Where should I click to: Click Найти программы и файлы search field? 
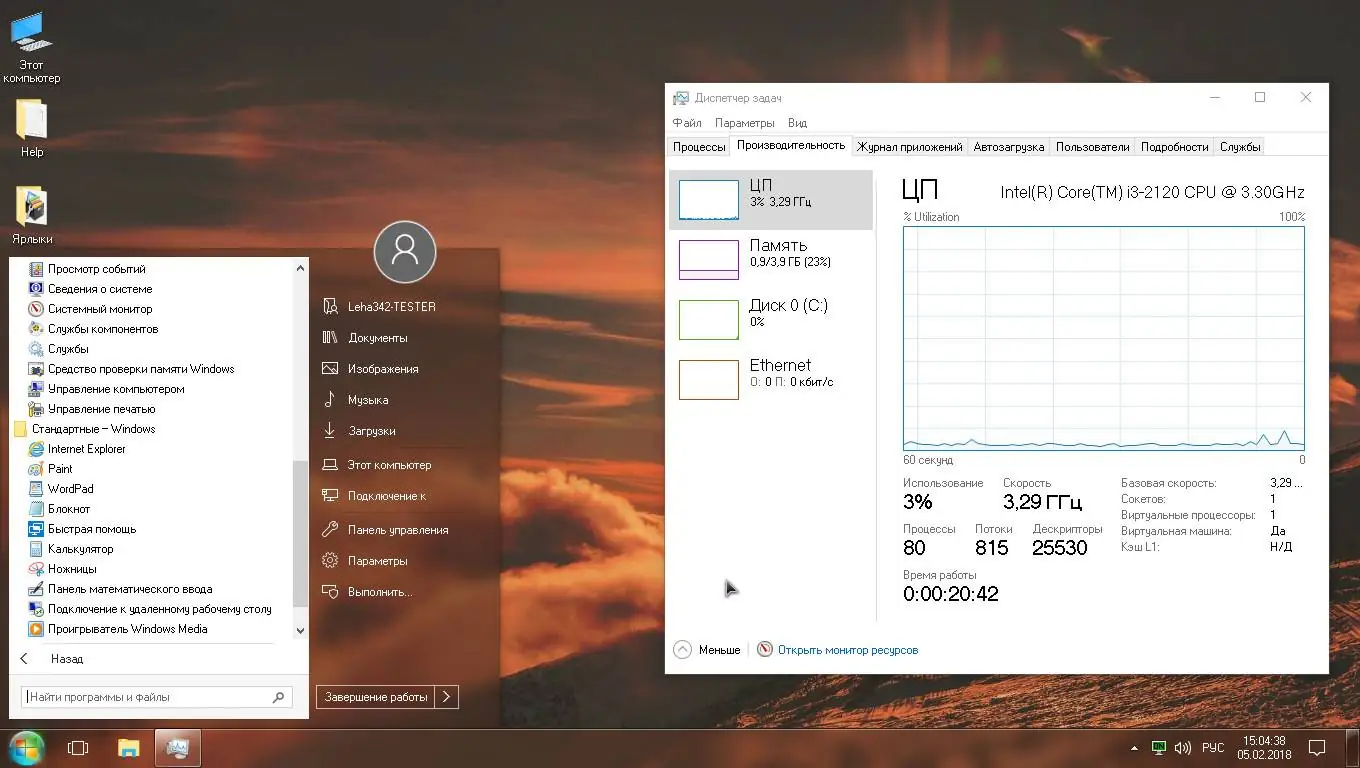coord(157,697)
